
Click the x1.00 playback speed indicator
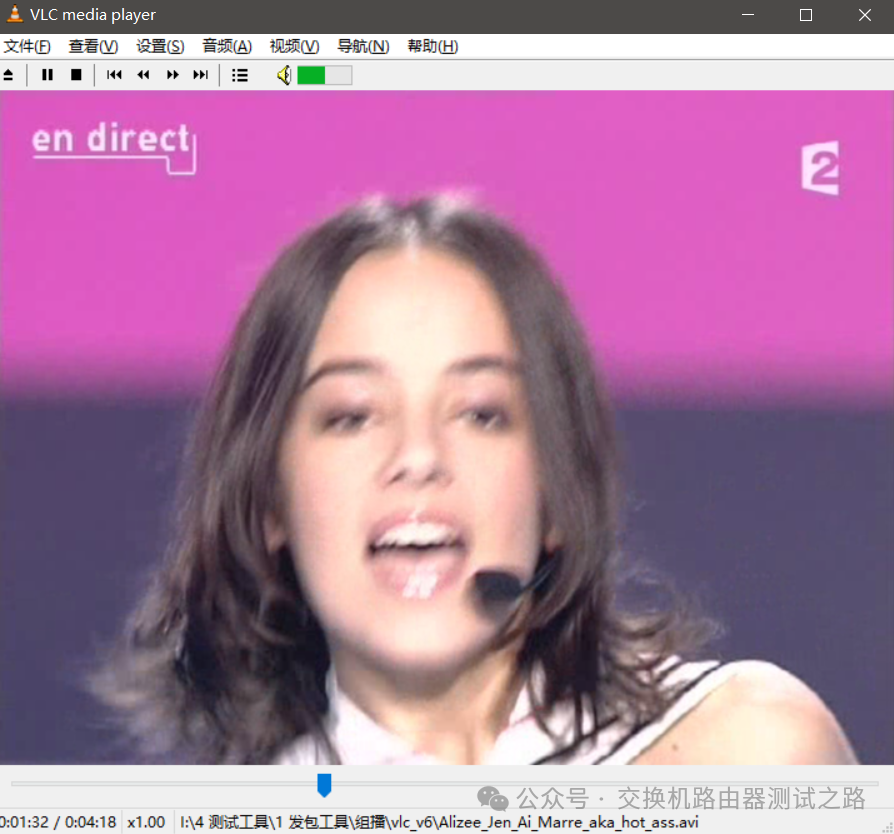click(146, 822)
